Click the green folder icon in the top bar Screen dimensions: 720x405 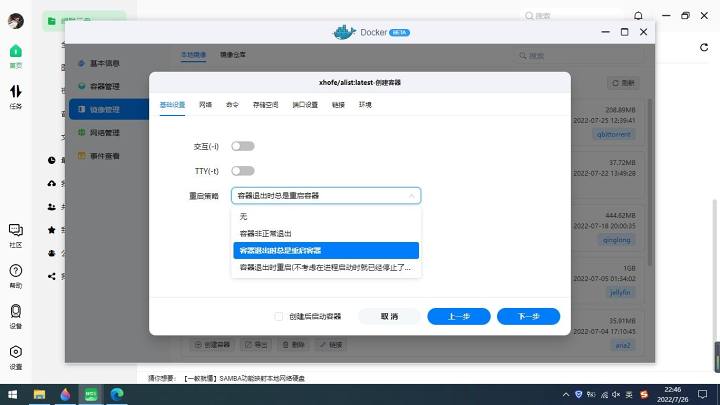51,21
